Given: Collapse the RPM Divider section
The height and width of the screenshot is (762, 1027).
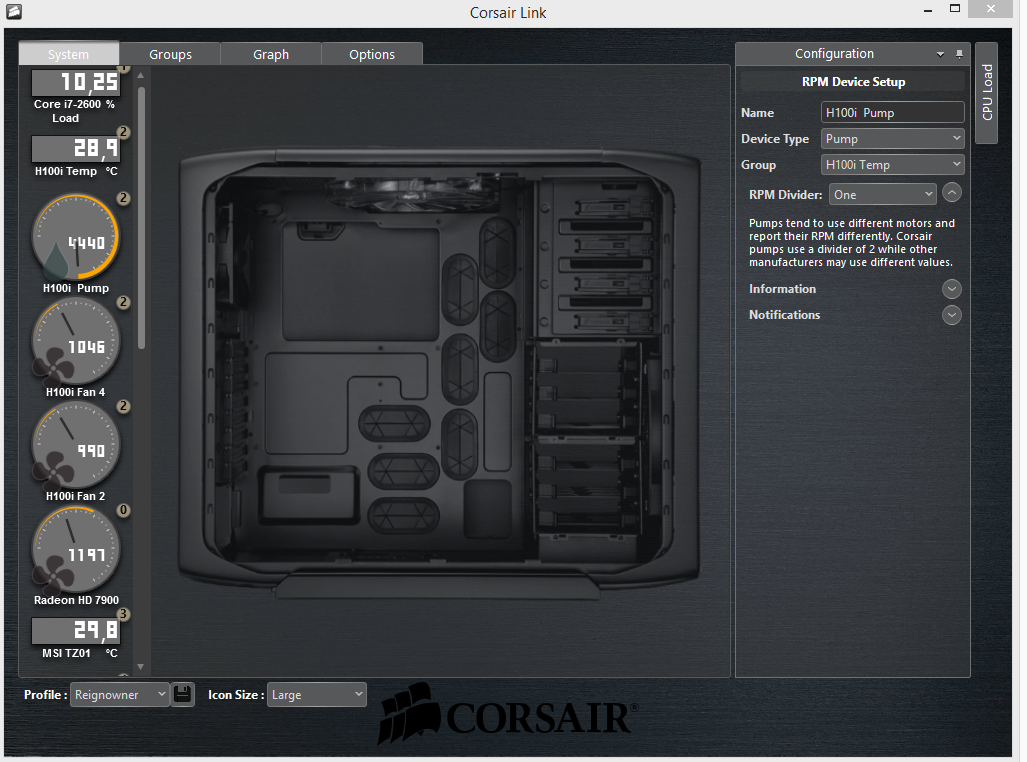Looking at the screenshot, I should pyautogui.click(x=952, y=193).
